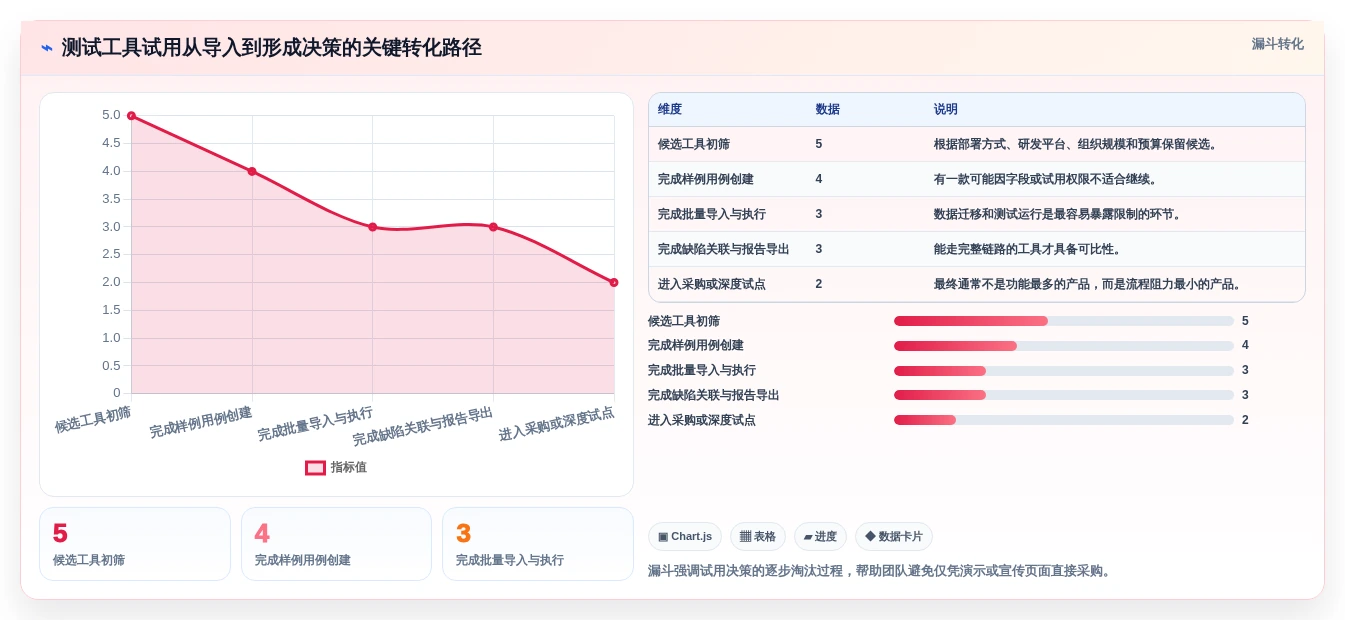Click the progress bar for 候选工具初筛
Viewport: 1345px width, 620px height.
coord(1064,321)
